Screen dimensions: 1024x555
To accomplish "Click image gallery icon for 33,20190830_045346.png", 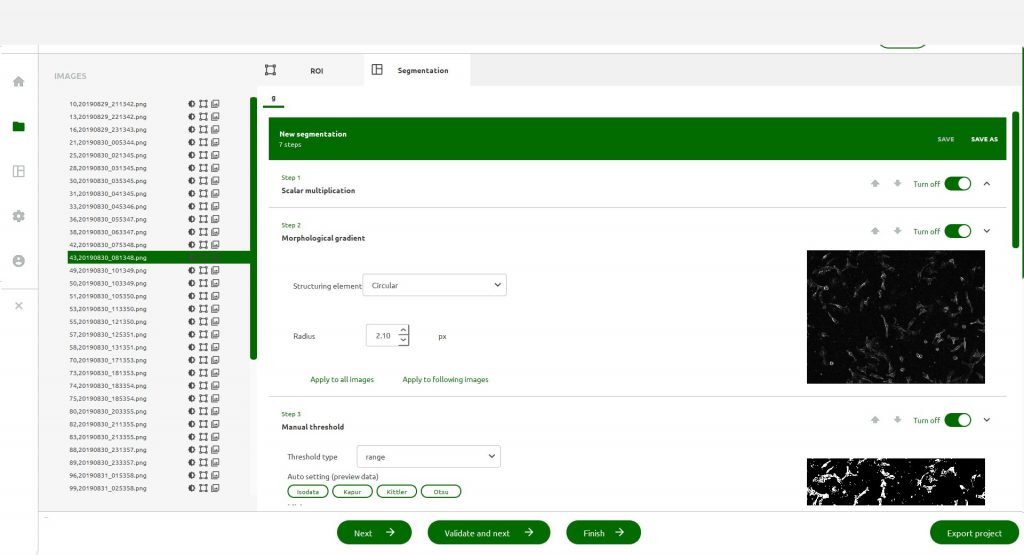I will (215, 206).
